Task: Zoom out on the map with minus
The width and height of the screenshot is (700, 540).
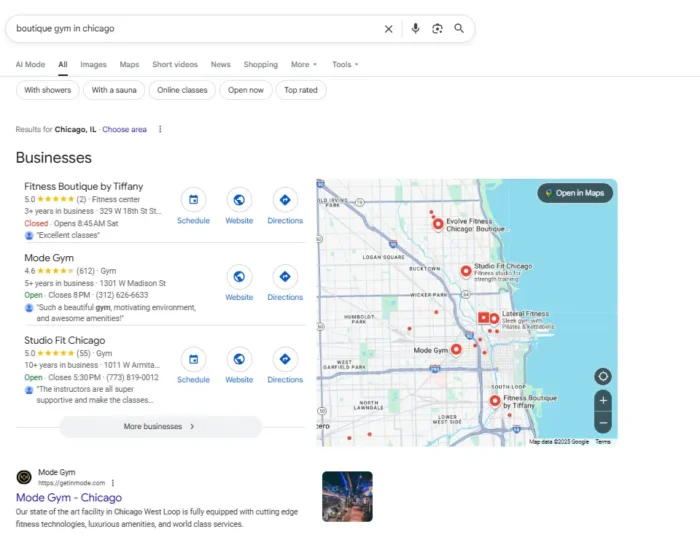Action: 603,422
